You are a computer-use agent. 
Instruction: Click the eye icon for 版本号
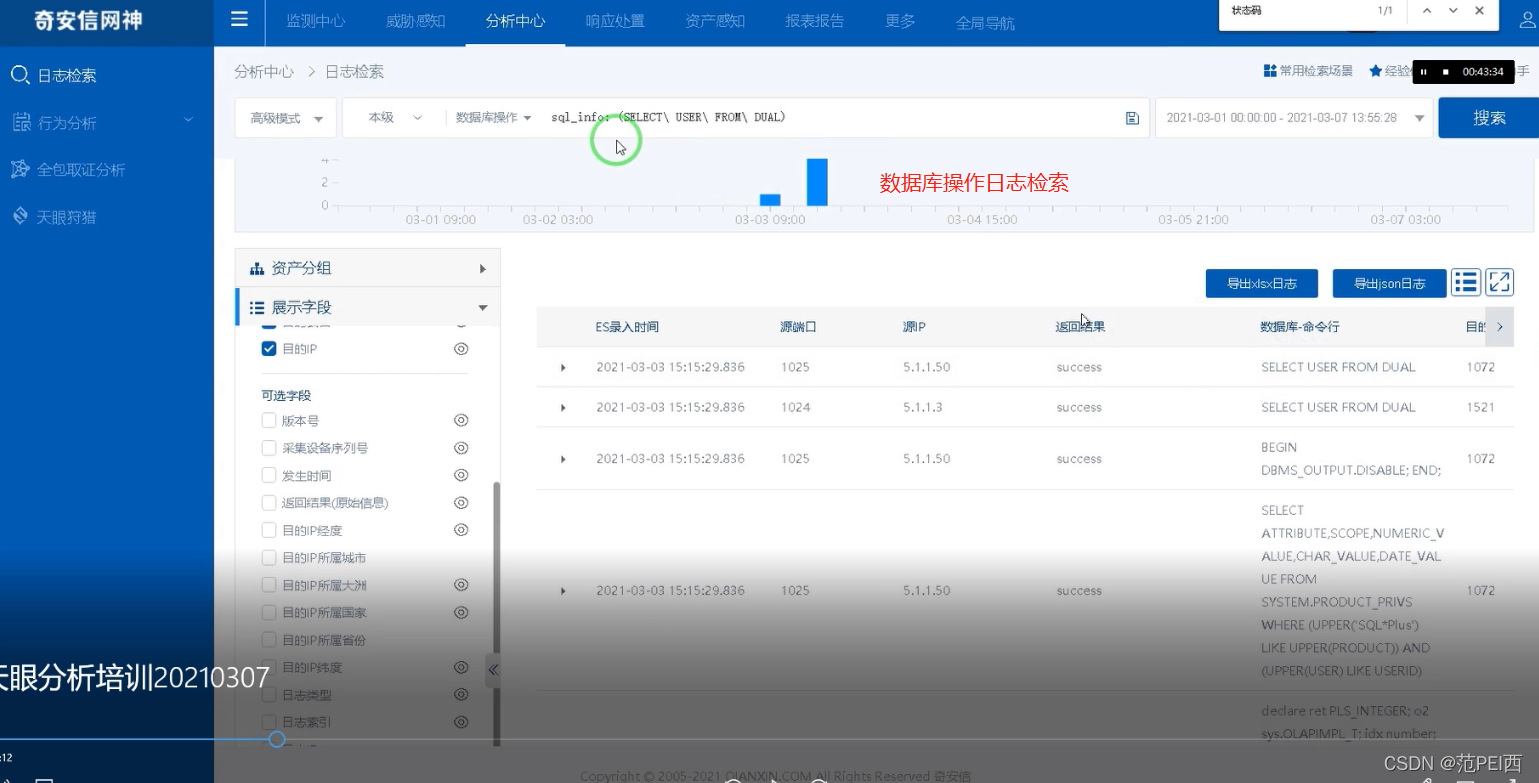pos(461,421)
